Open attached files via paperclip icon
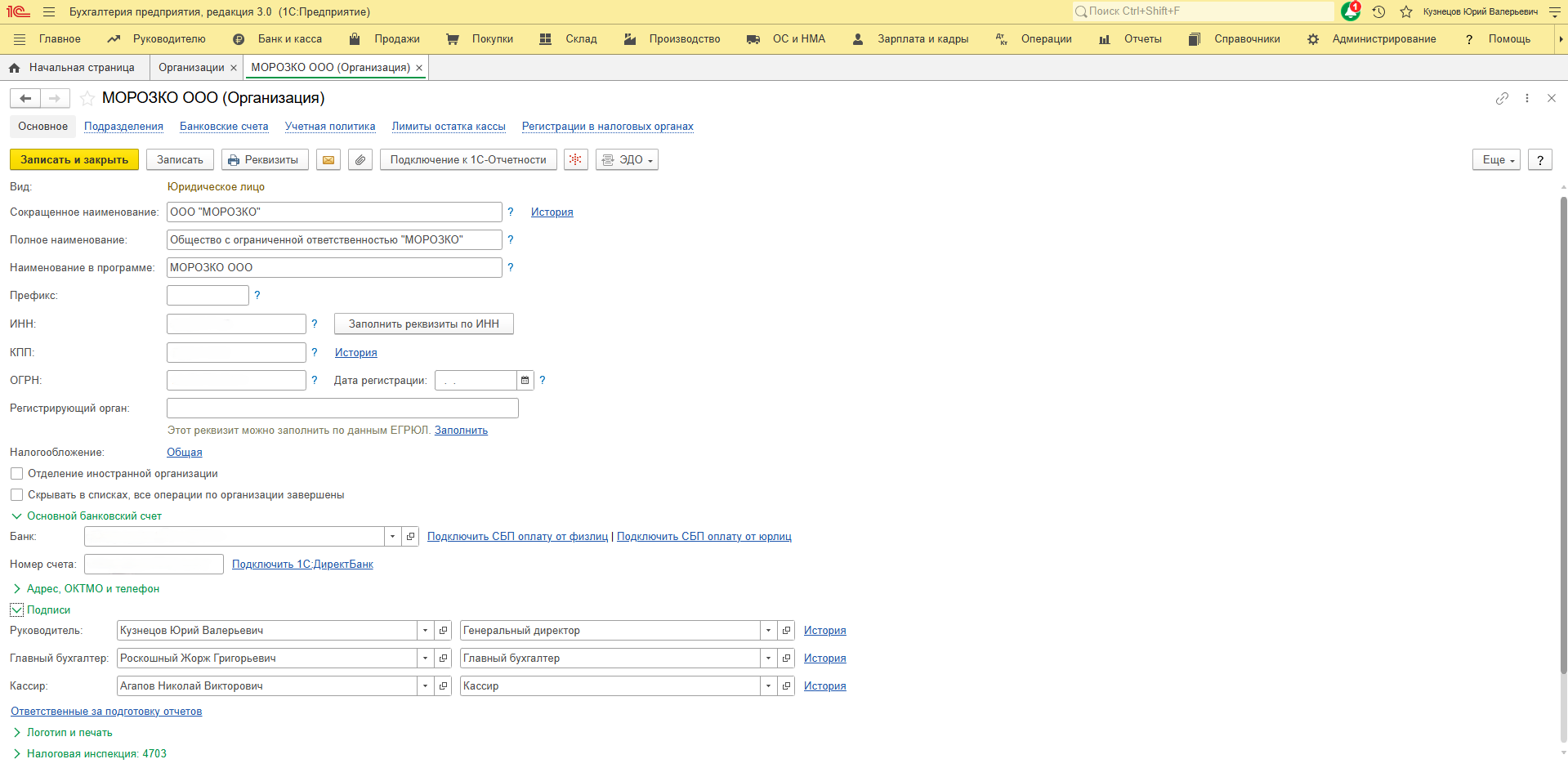 coord(360,160)
